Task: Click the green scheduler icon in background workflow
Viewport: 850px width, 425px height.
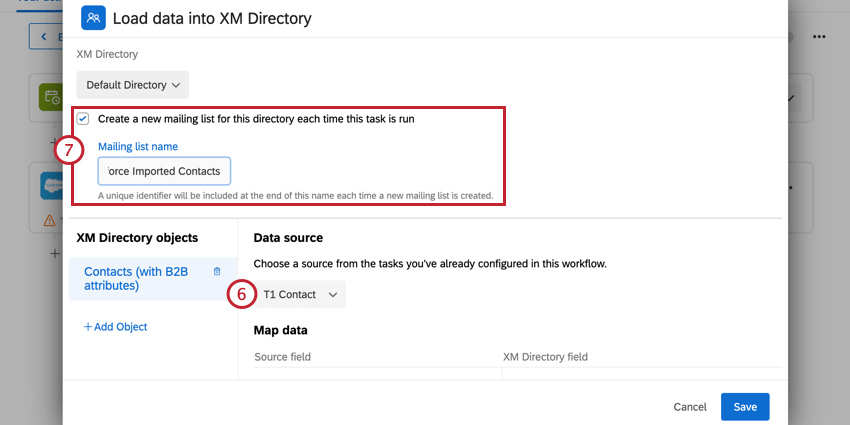Action: coord(50,98)
